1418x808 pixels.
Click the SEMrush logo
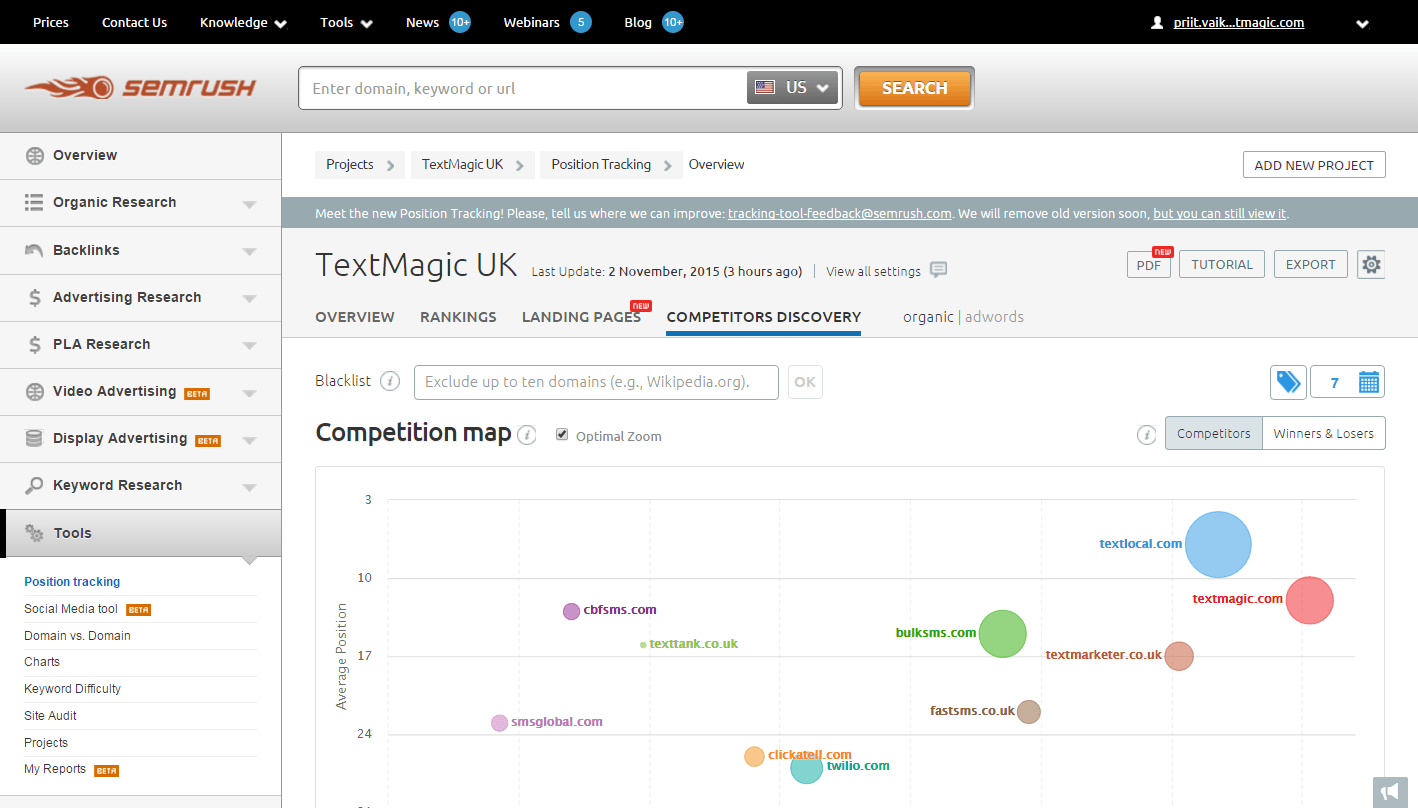pyautogui.click(x=141, y=88)
